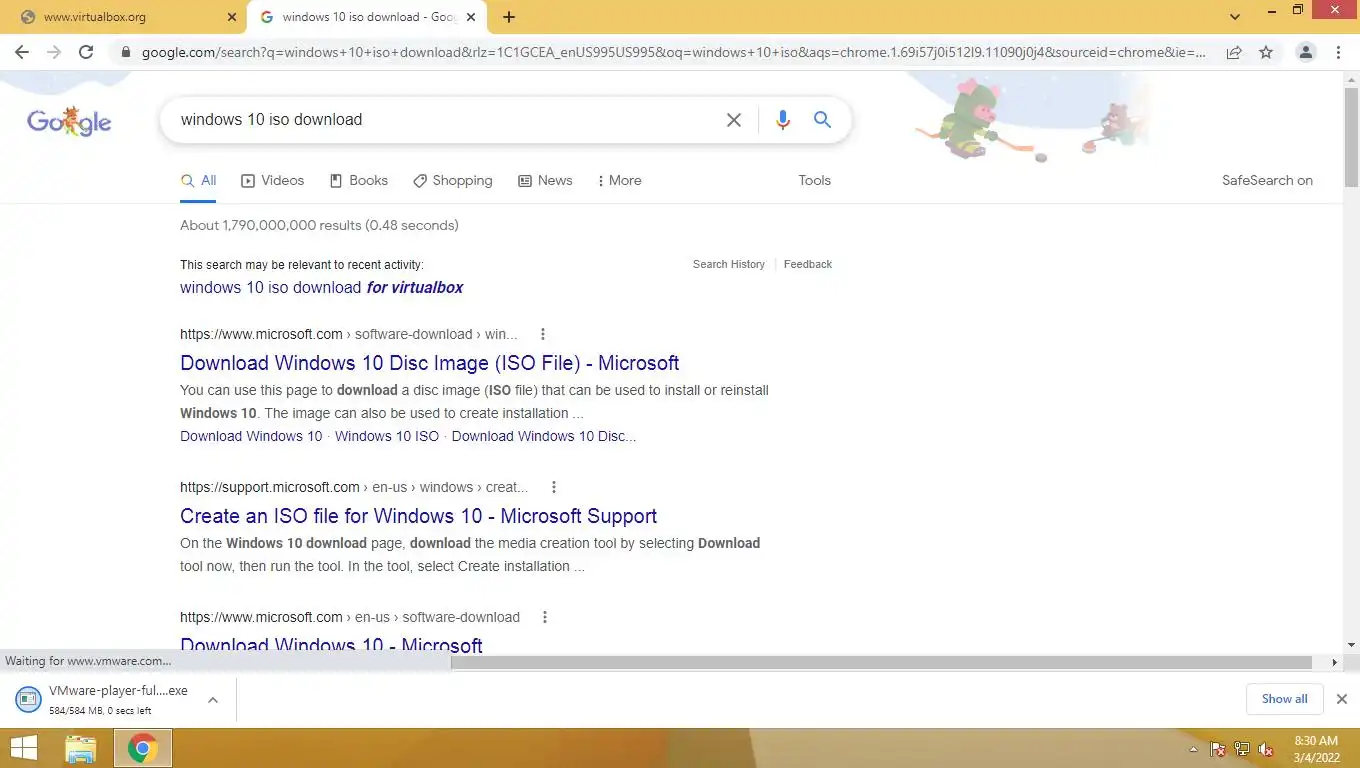Viewport: 1360px width, 768px height.
Task: Open the taskbar clock 8:30 AM
Action: coord(1316,749)
